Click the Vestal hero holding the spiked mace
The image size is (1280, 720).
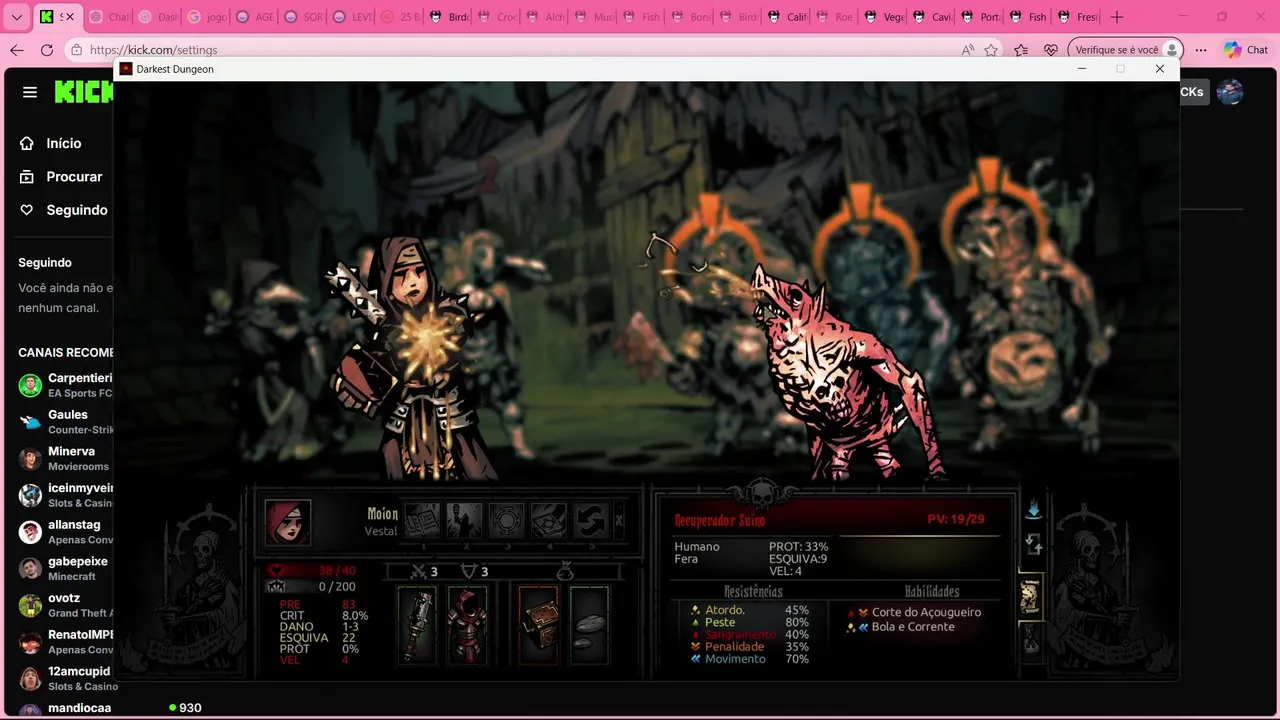pyautogui.click(x=410, y=360)
